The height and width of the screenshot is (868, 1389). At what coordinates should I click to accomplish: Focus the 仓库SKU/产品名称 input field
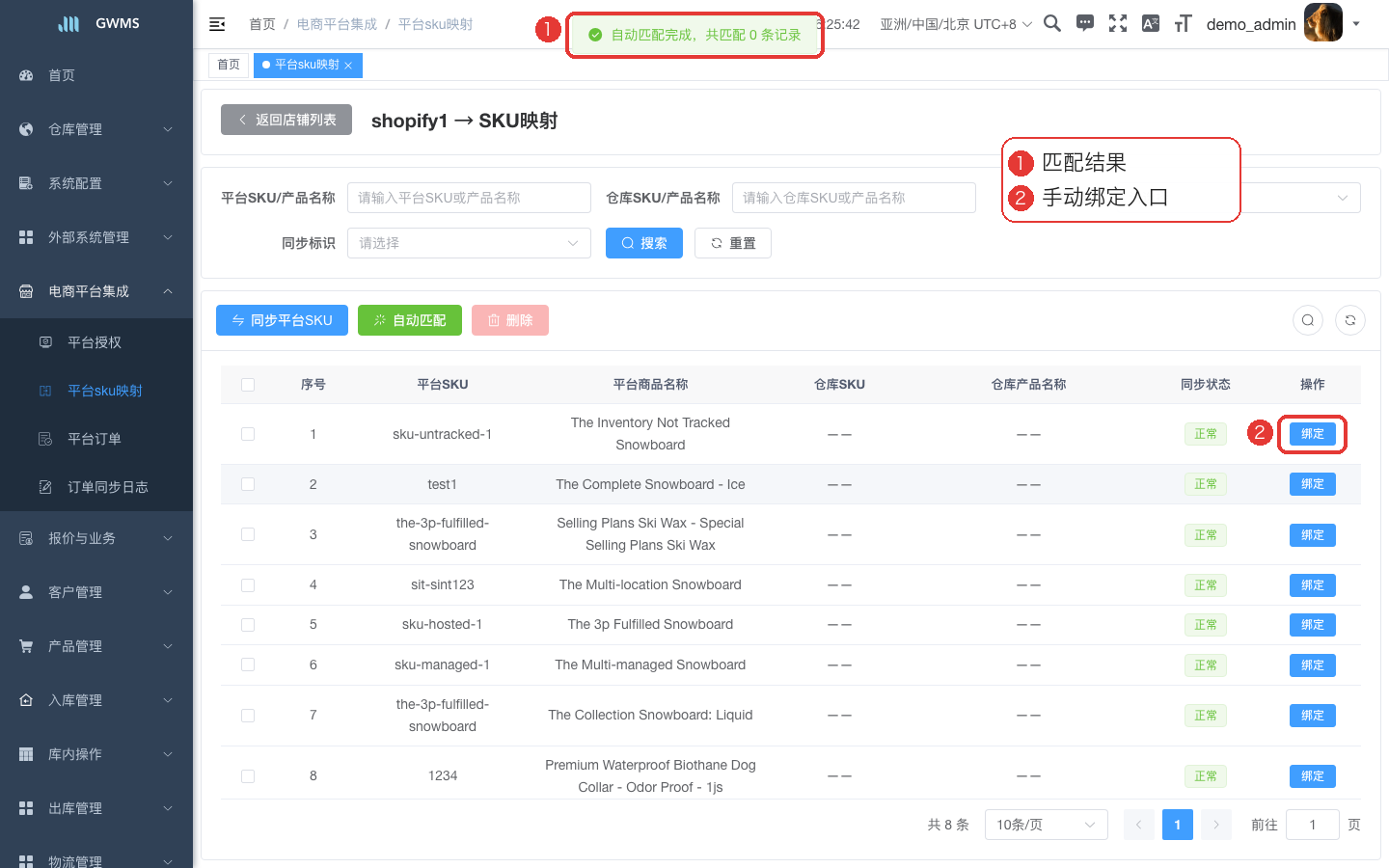854,198
